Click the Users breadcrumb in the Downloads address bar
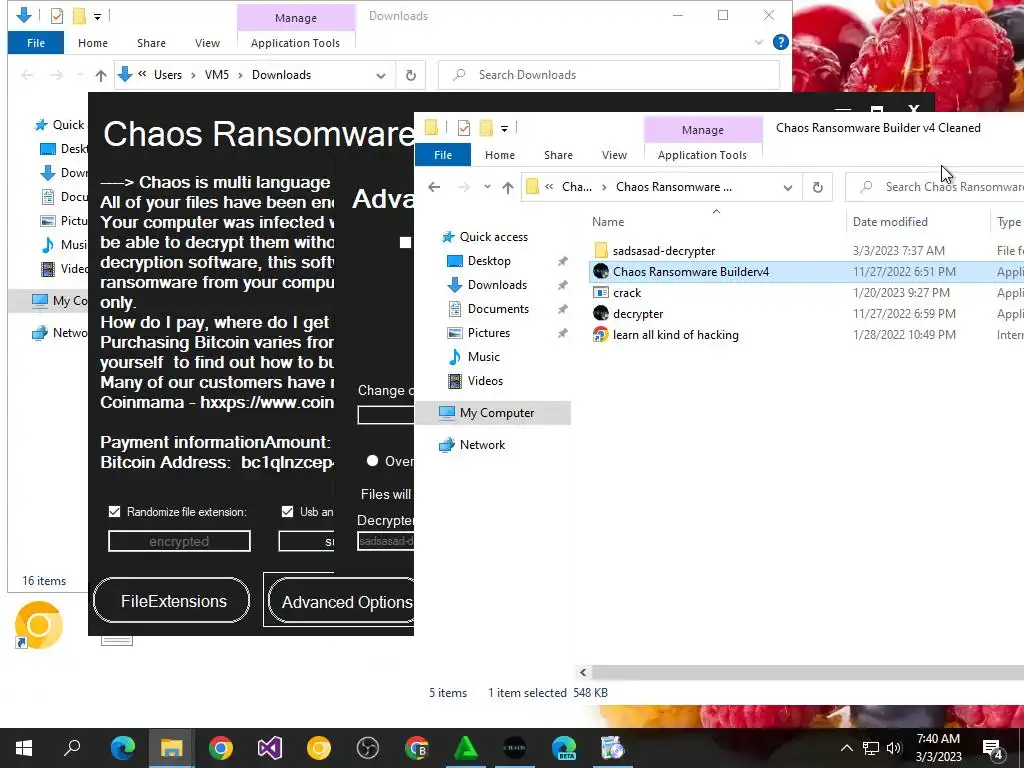 [168, 75]
